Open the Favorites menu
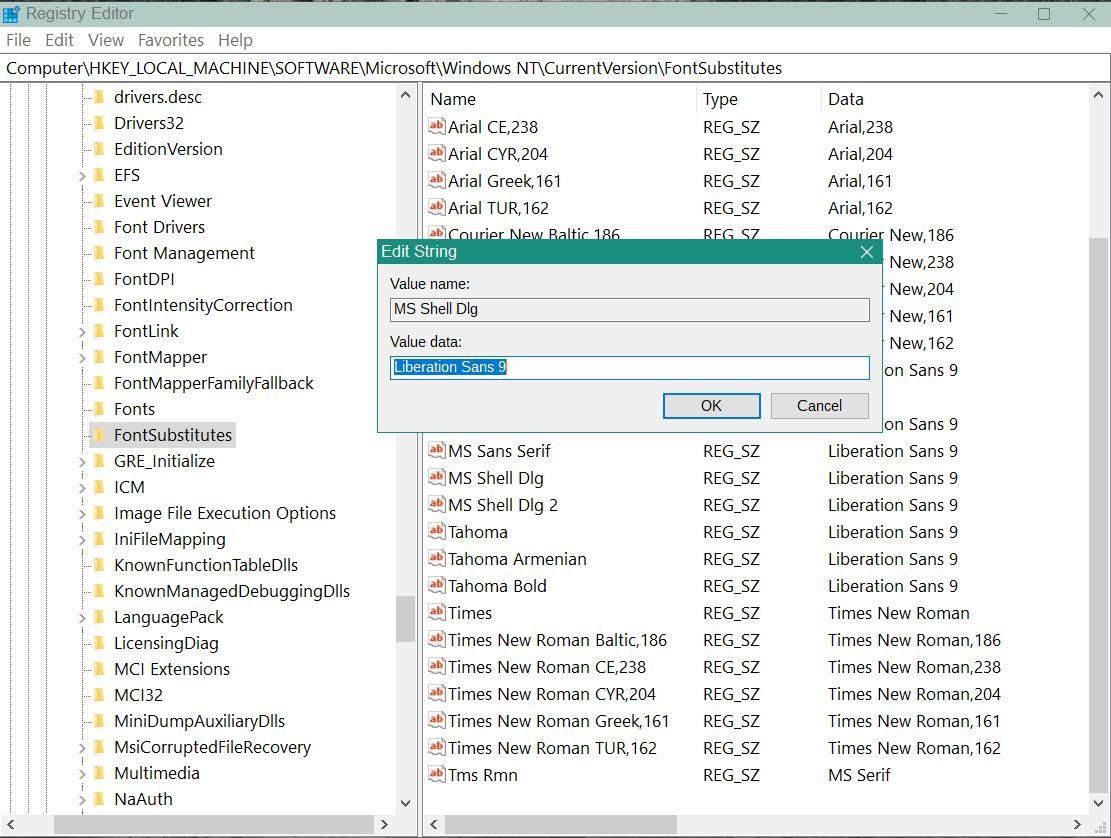 tap(171, 40)
